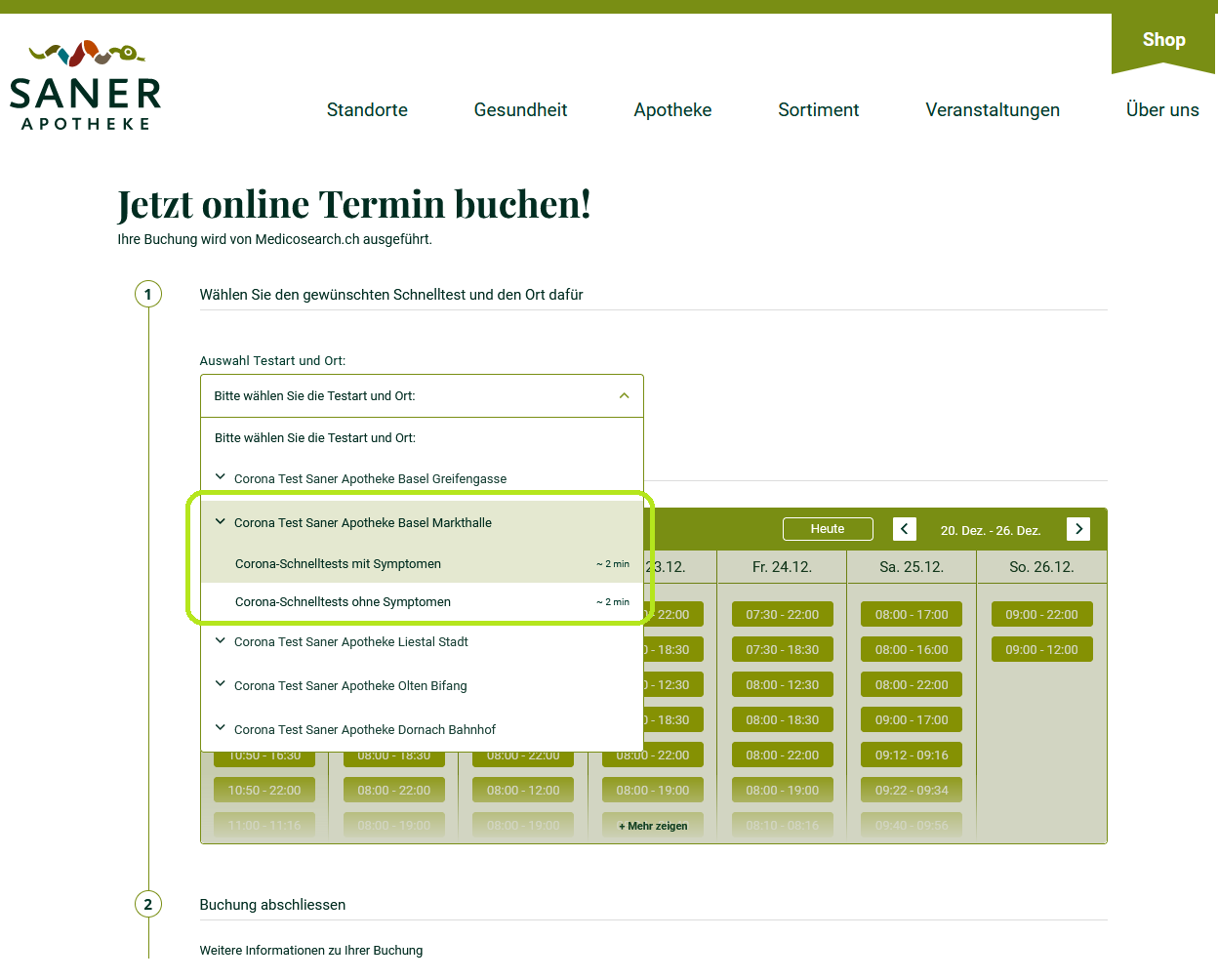Book Friday 08:00 - 19:00 slot
The width and height of the screenshot is (1218, 980).
783,791
